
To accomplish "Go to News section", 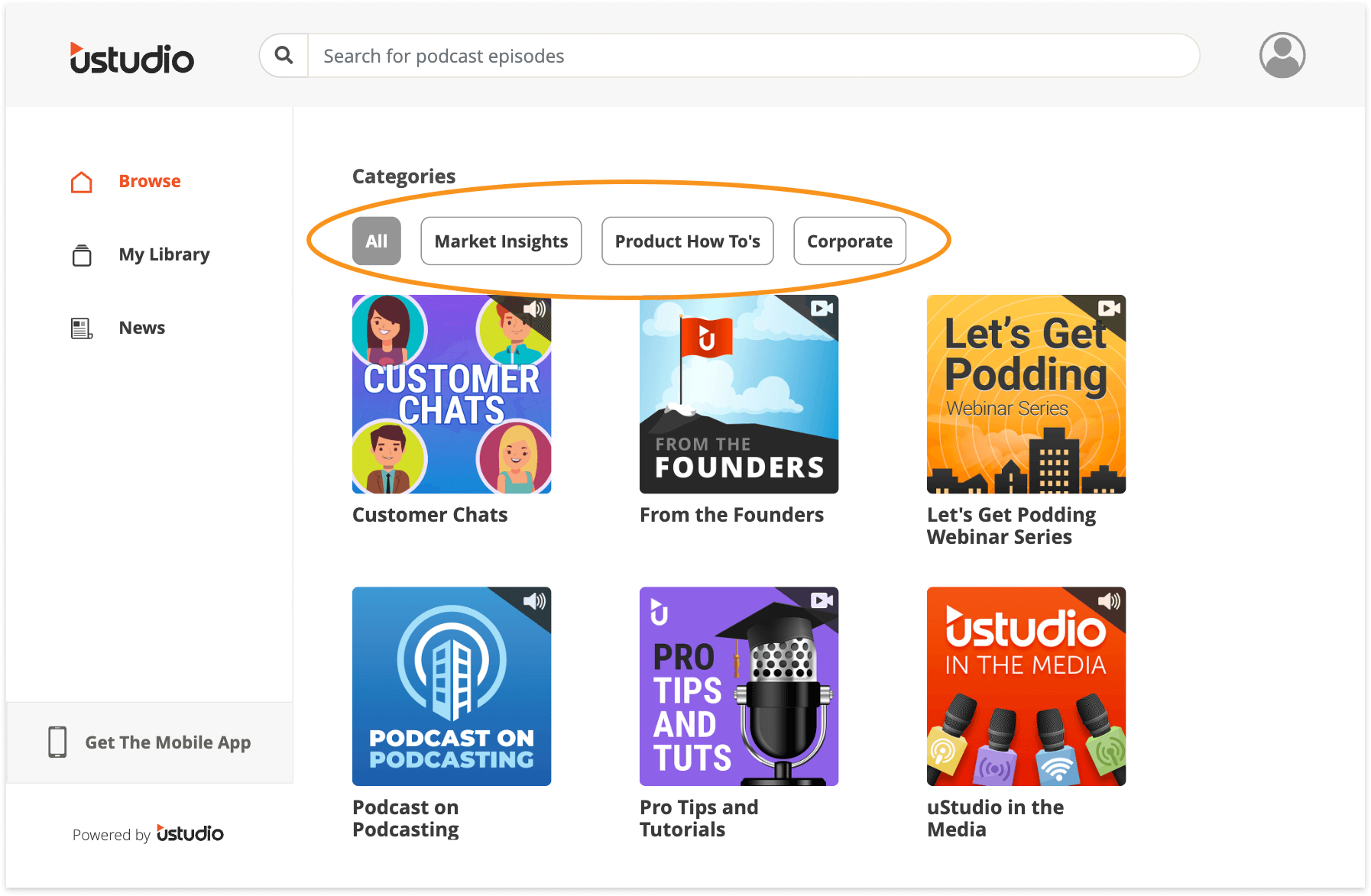I will pos(141,328).
